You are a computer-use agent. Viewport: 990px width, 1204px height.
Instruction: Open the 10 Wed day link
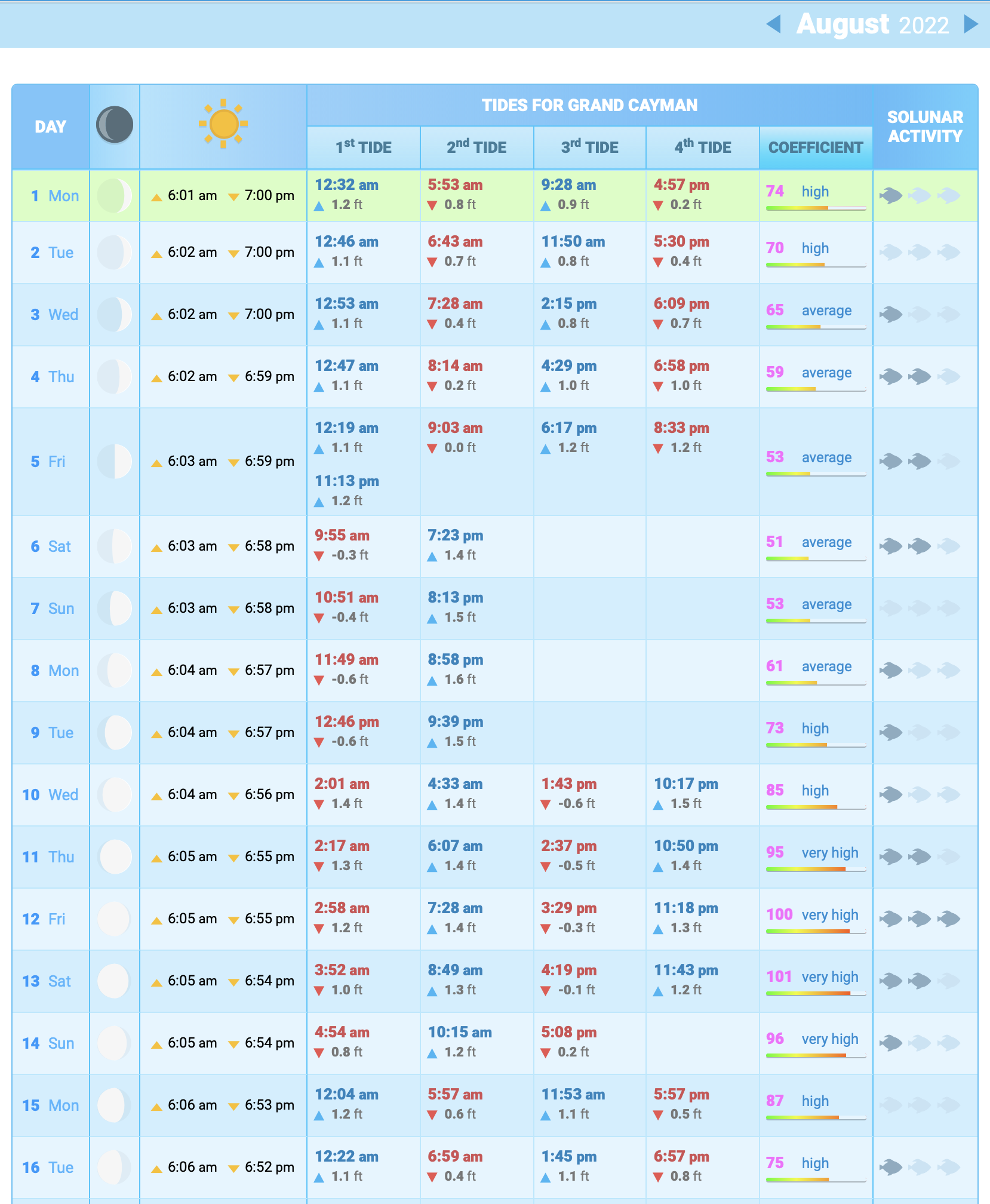pyautogui.click(x=50, y=795)
